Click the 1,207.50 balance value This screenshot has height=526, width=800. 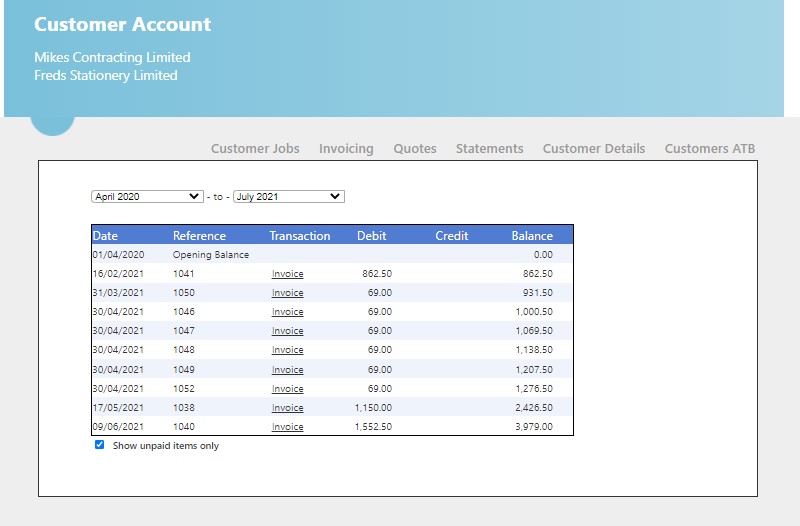tap(534, 369)
